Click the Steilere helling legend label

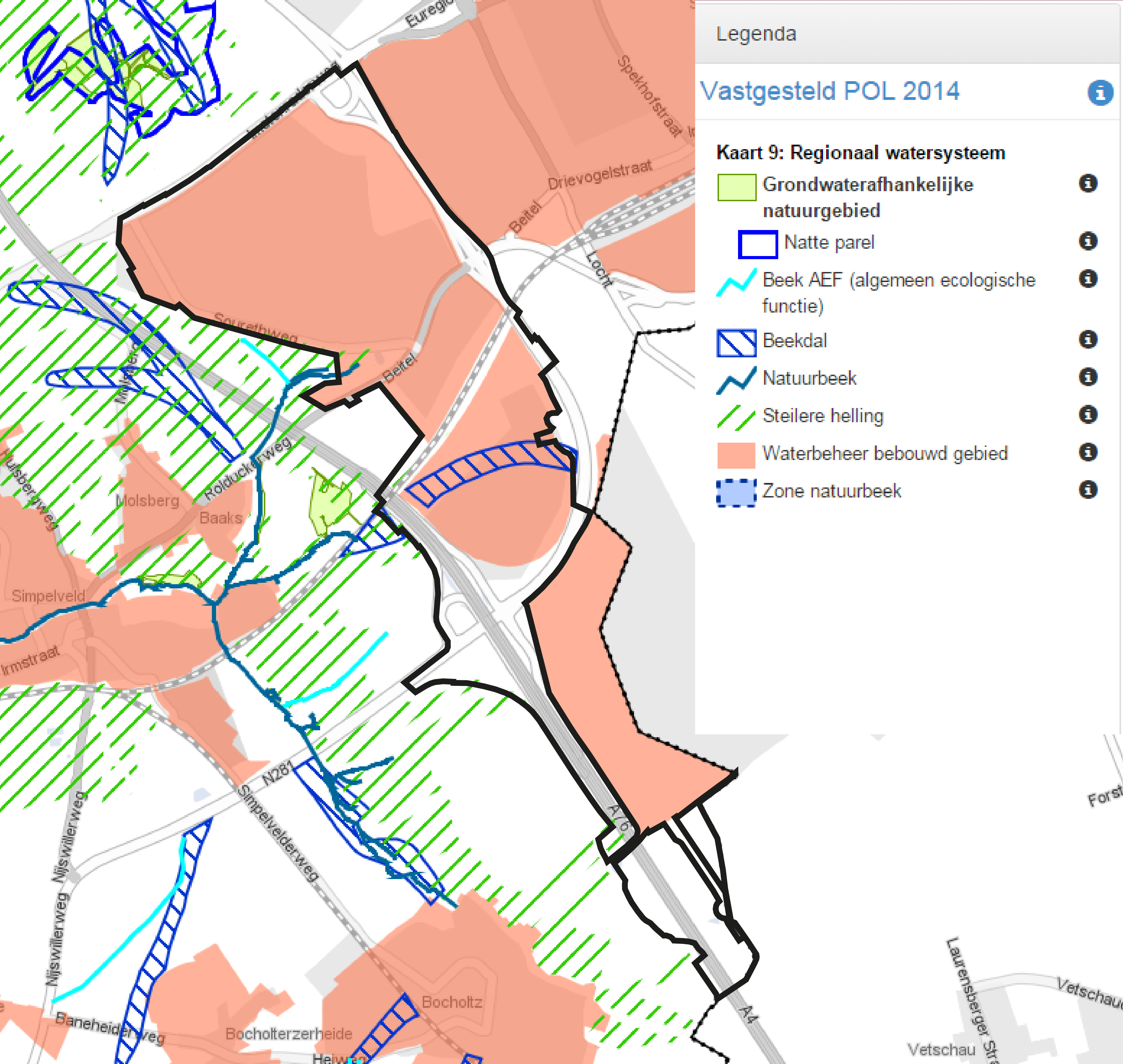tap(823, 416)
